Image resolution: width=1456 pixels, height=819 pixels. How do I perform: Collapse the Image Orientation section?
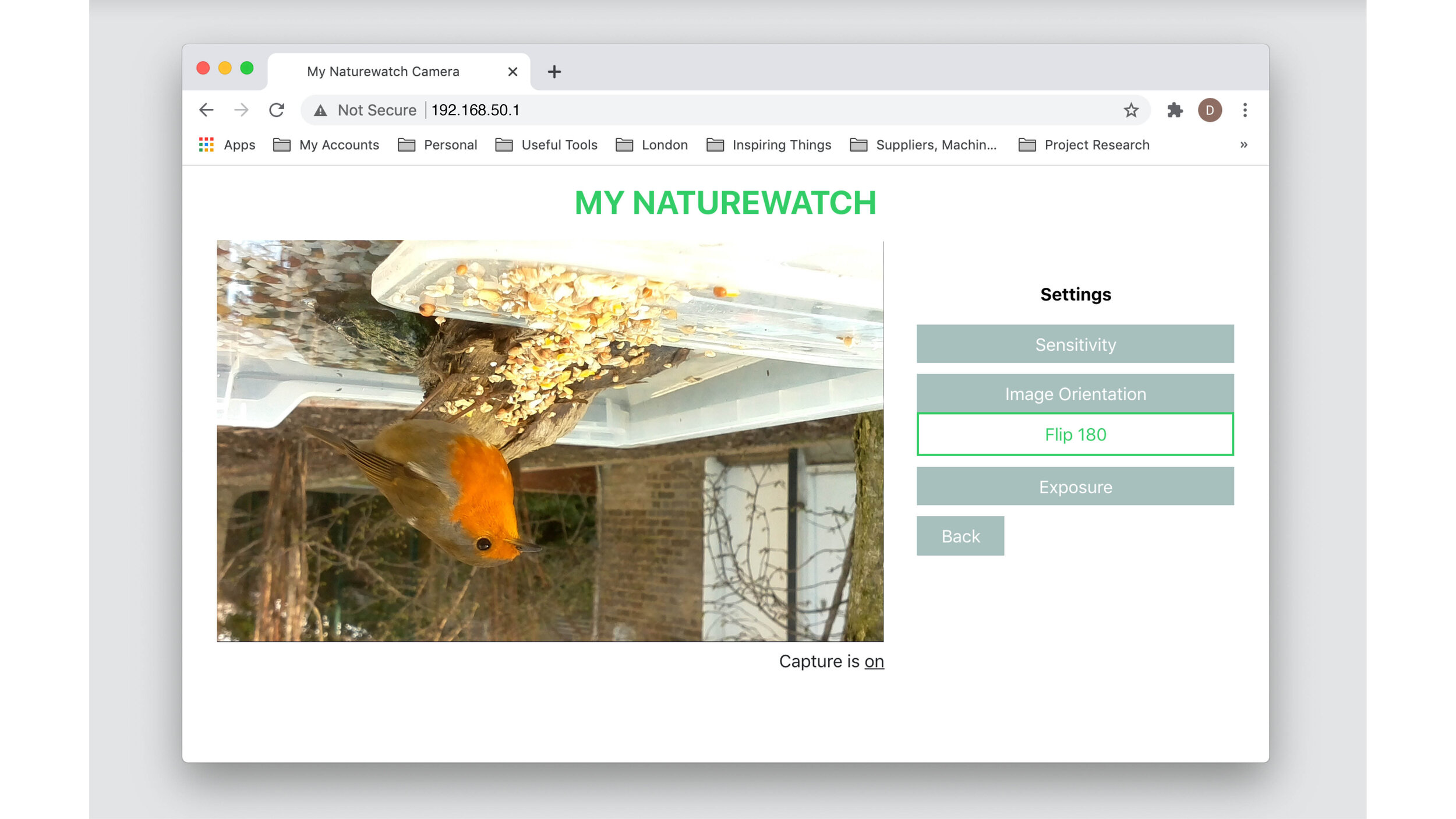pyautogui.click(x=1075, y=394)
